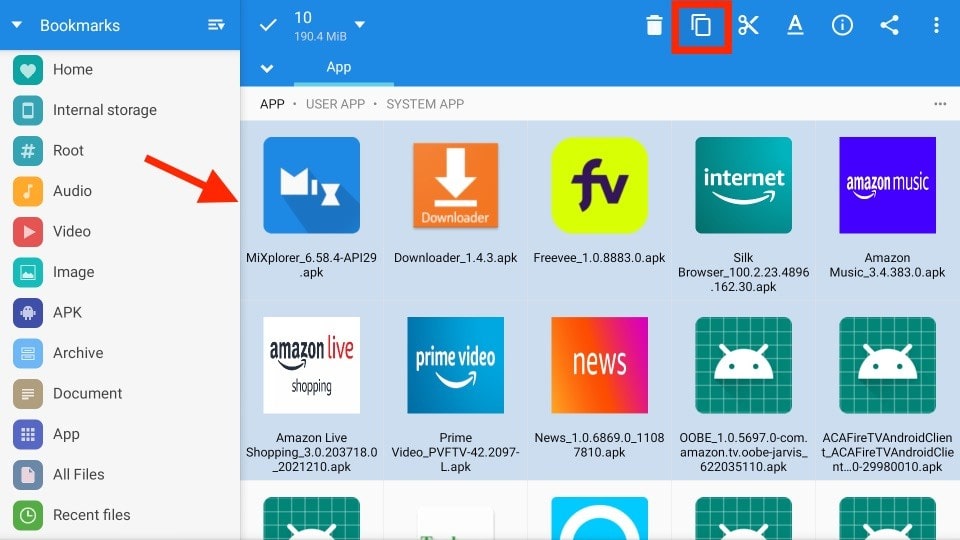
Task: Open the ellipsis menu in the filter bar
Action: pyautogui.click(x=940, y=104)
